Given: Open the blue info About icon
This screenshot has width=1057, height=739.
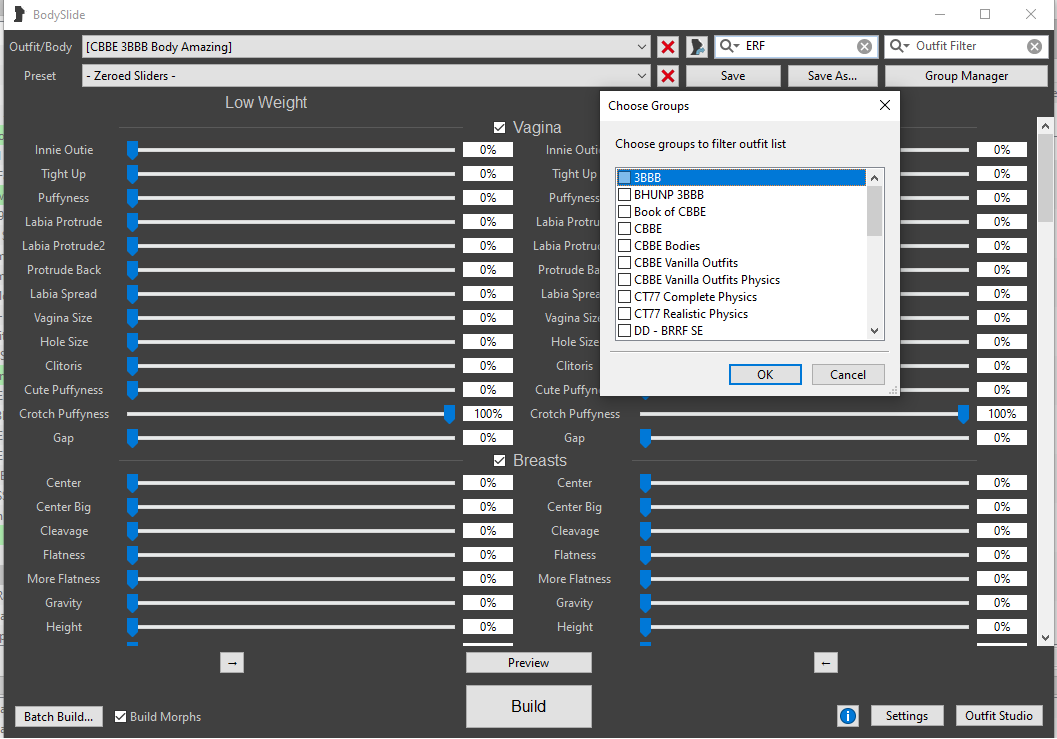Looking at the screenshot, I should point(847,715).
